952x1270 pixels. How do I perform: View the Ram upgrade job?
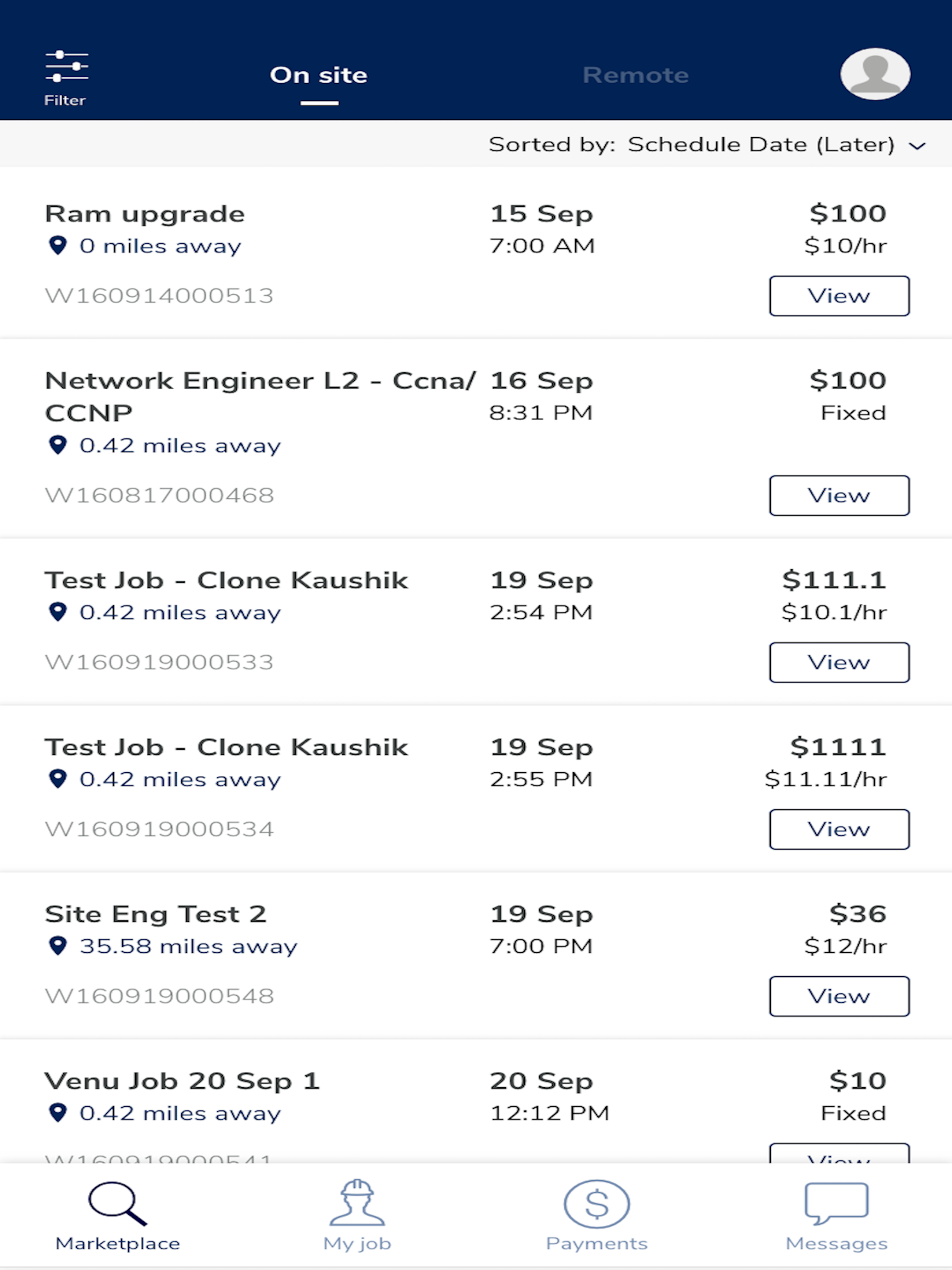click(x=840, y=296)
